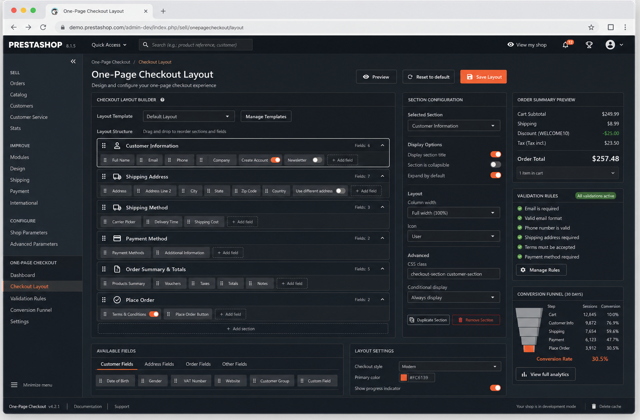Reload the browser page
The height and width of the screenshot is (420, 640).
tap(43, 27)
